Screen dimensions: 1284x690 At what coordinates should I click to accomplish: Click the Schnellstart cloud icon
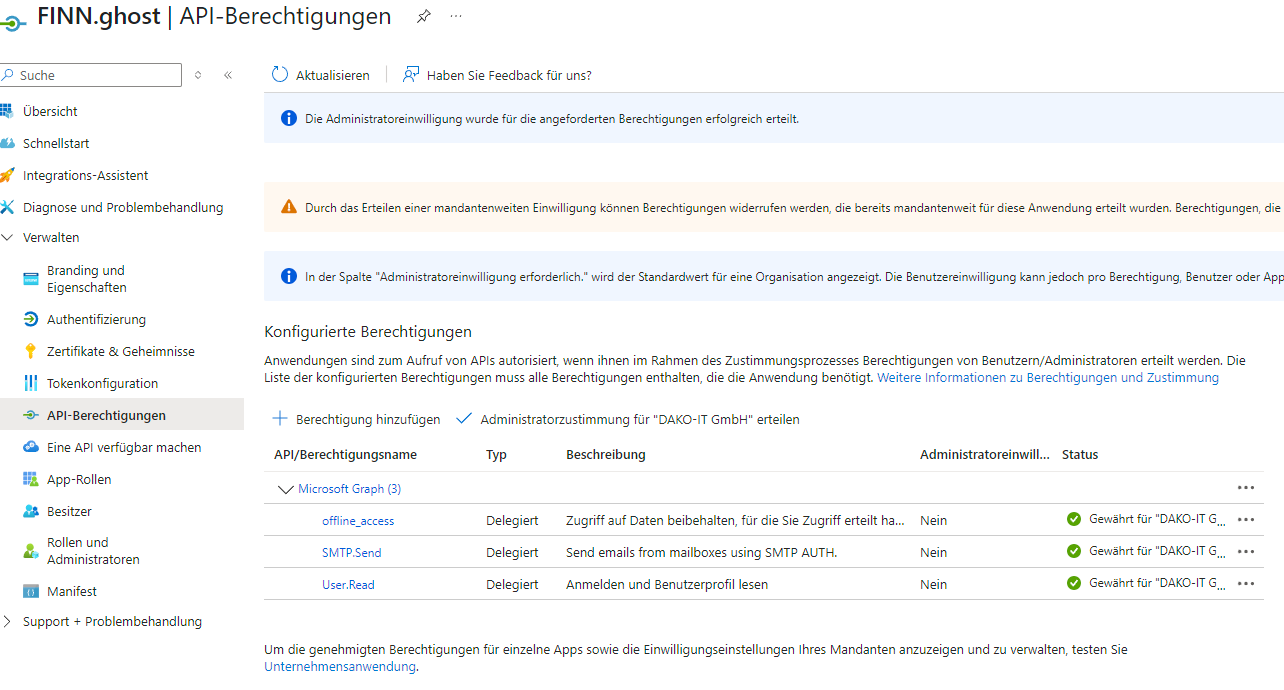(x=6, y=143)
